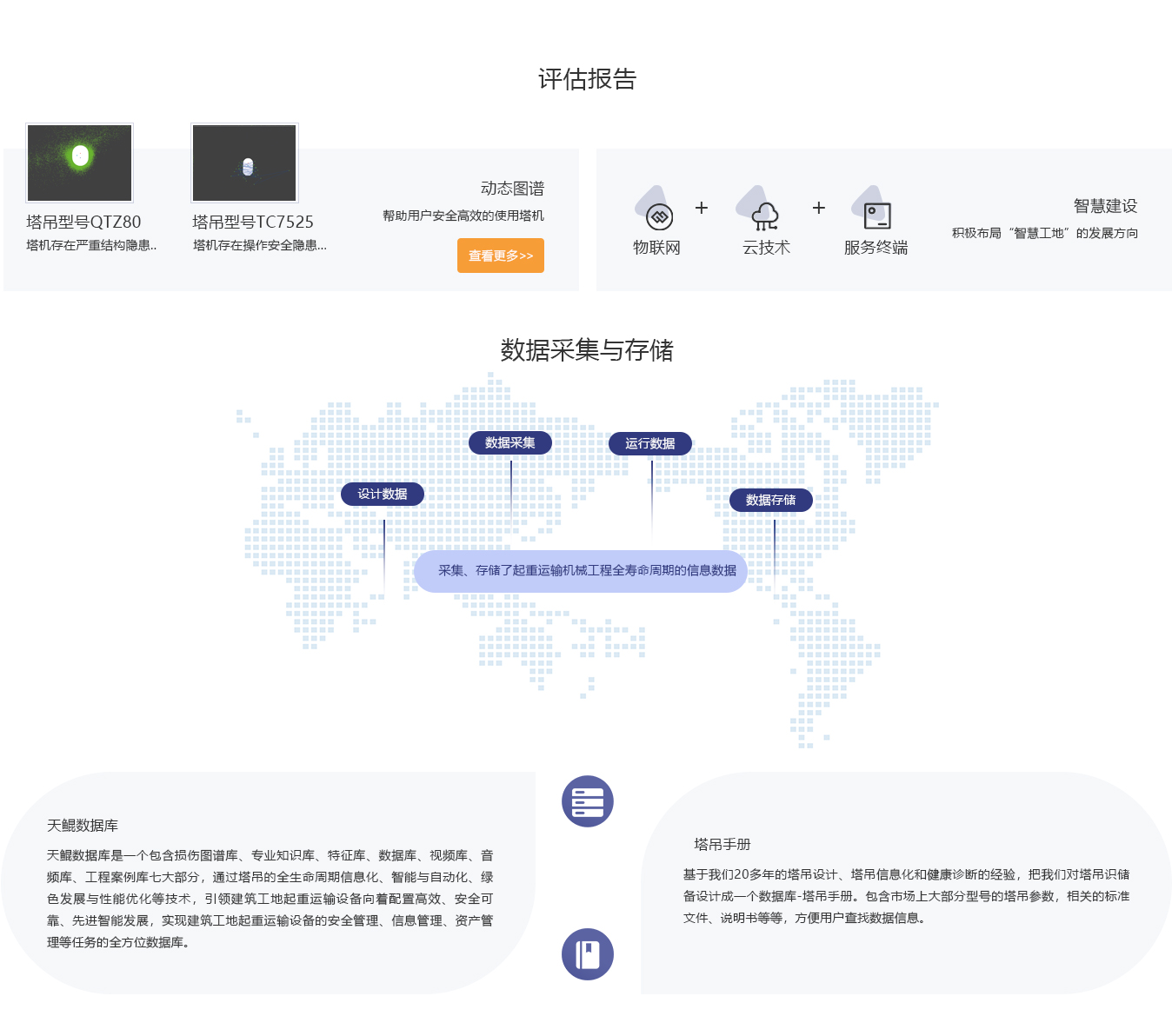Click the 评估报告 section title
The image size is (1172, 1036).
[588, 79]
